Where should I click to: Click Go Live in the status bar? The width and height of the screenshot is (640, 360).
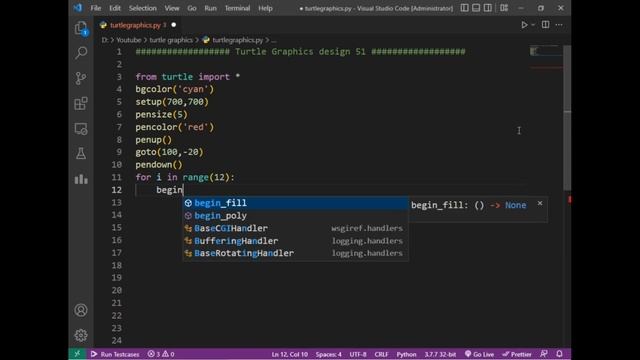[479, 354]
